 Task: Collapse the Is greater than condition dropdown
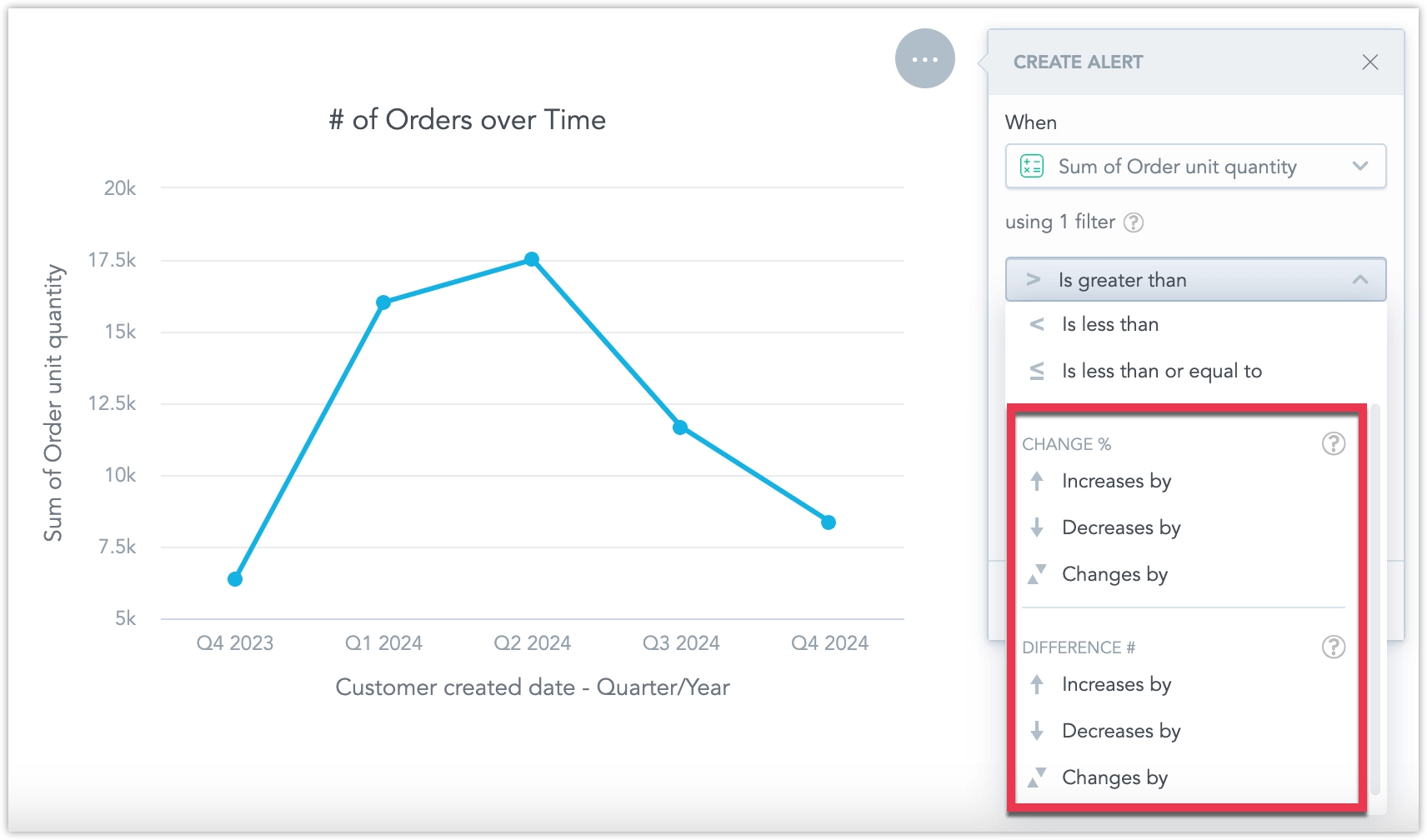(x=1195, y=280)
